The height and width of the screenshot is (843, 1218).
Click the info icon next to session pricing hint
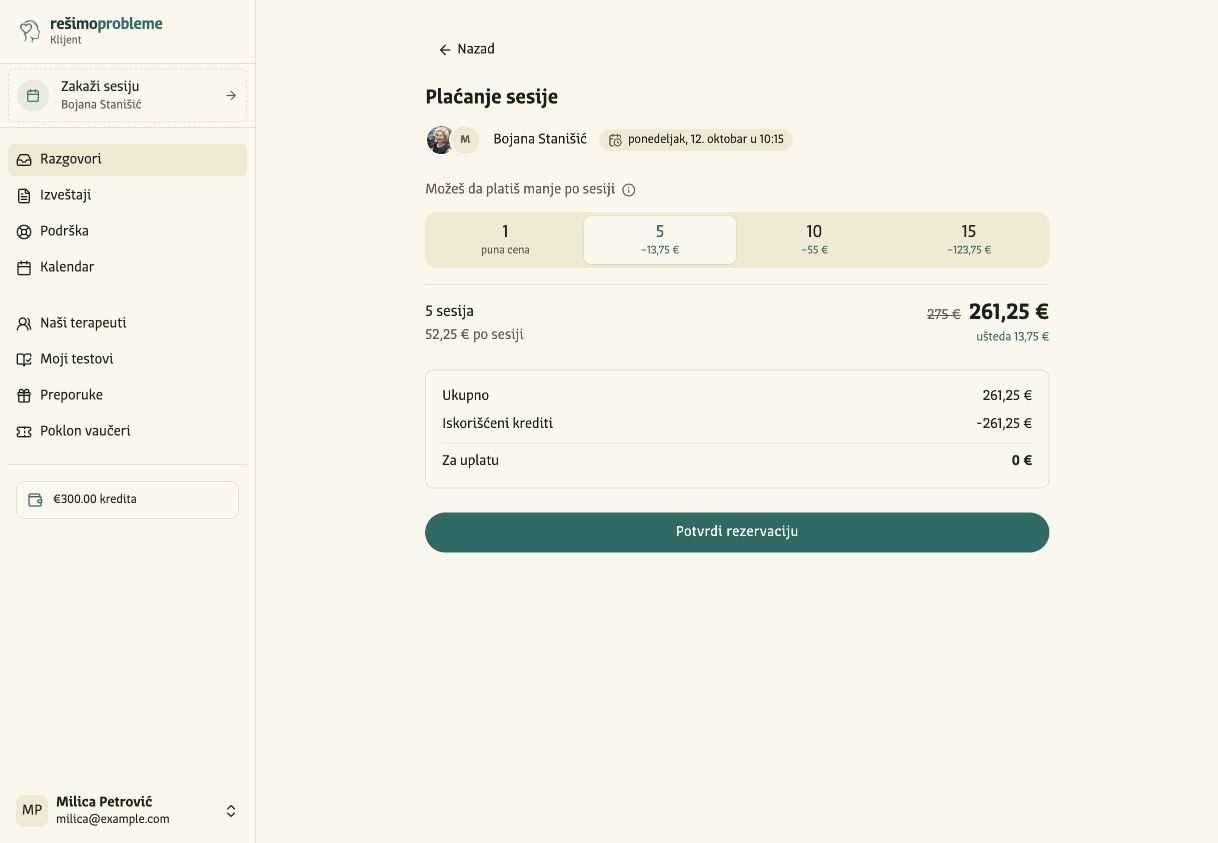click(x=629, y=190)
